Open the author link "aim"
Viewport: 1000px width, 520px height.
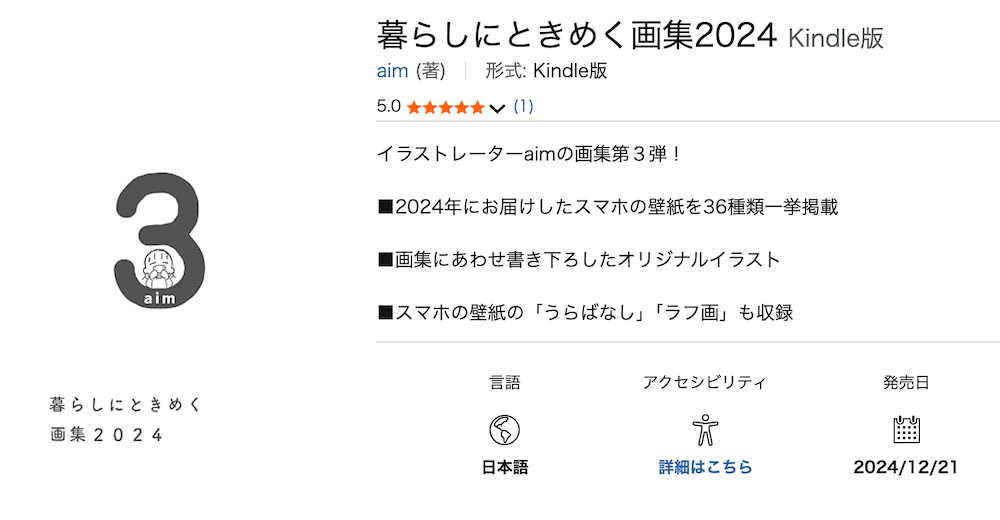coord(393,71)
